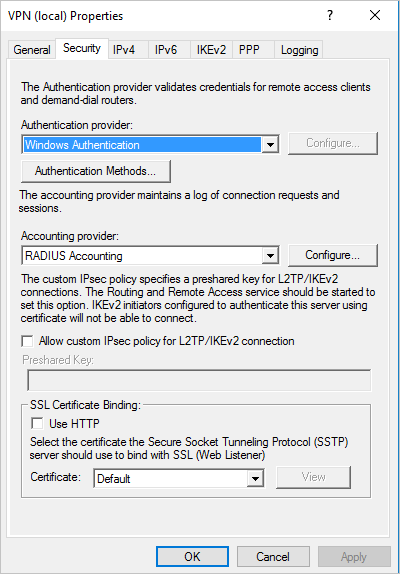
Task: Enable Allow custom IPsec policy checkbox
Action: pyautogui.click(x=27, y=341)
